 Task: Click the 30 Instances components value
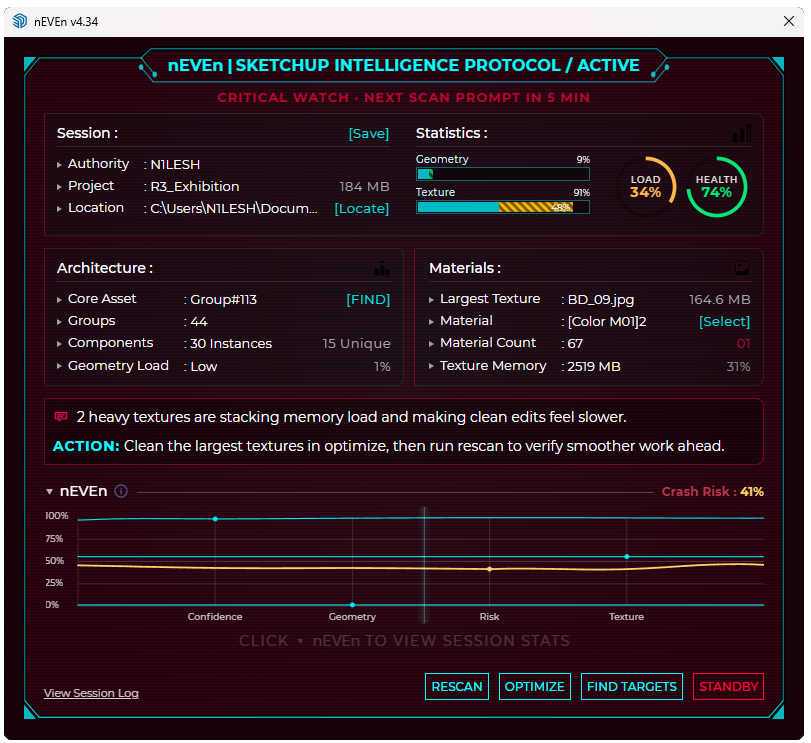pyautogui.click(x=231, y=344)
